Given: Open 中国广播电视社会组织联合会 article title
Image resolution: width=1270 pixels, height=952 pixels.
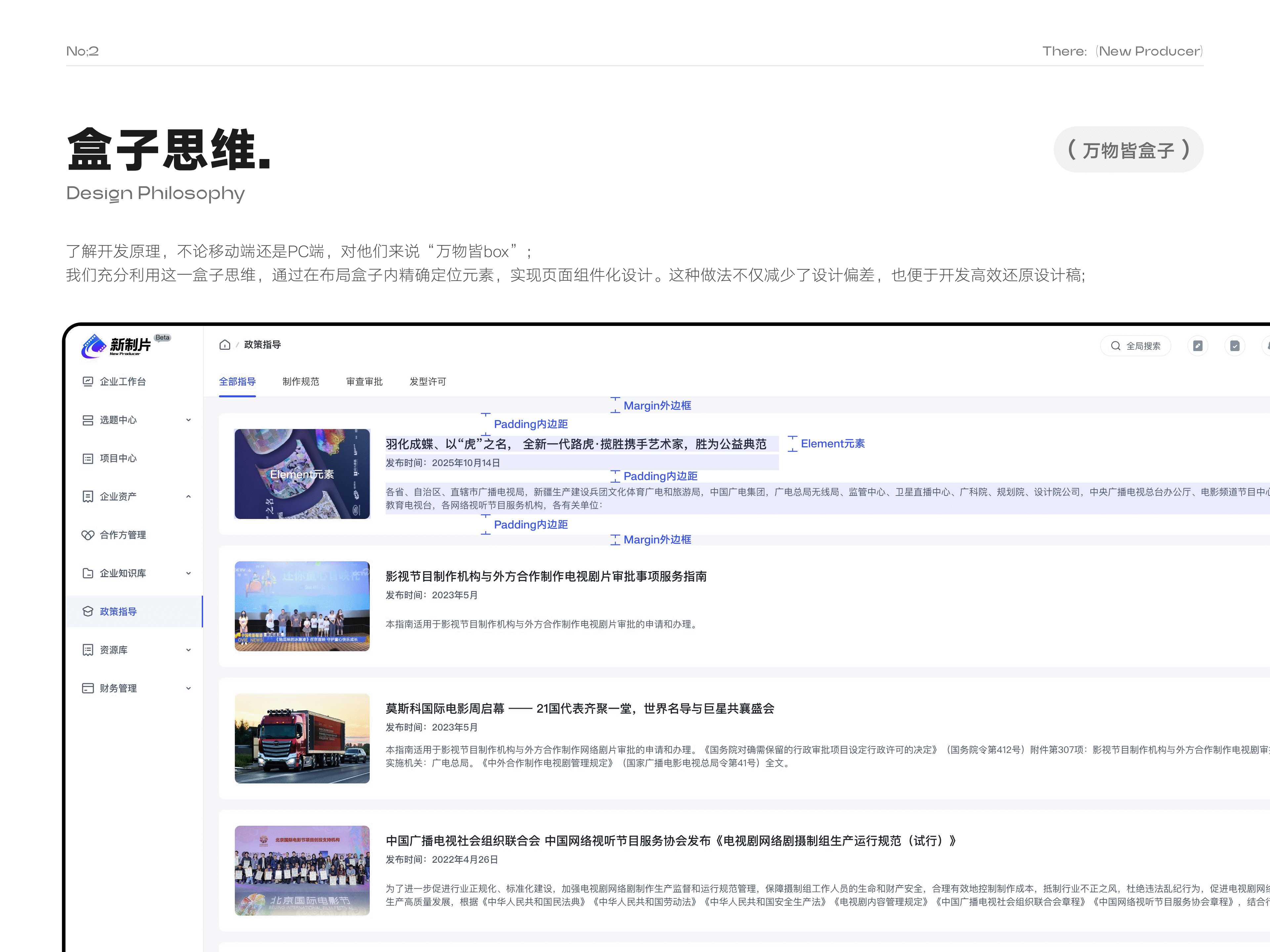Looking at the screenshot, I should (x=671, y=841).
